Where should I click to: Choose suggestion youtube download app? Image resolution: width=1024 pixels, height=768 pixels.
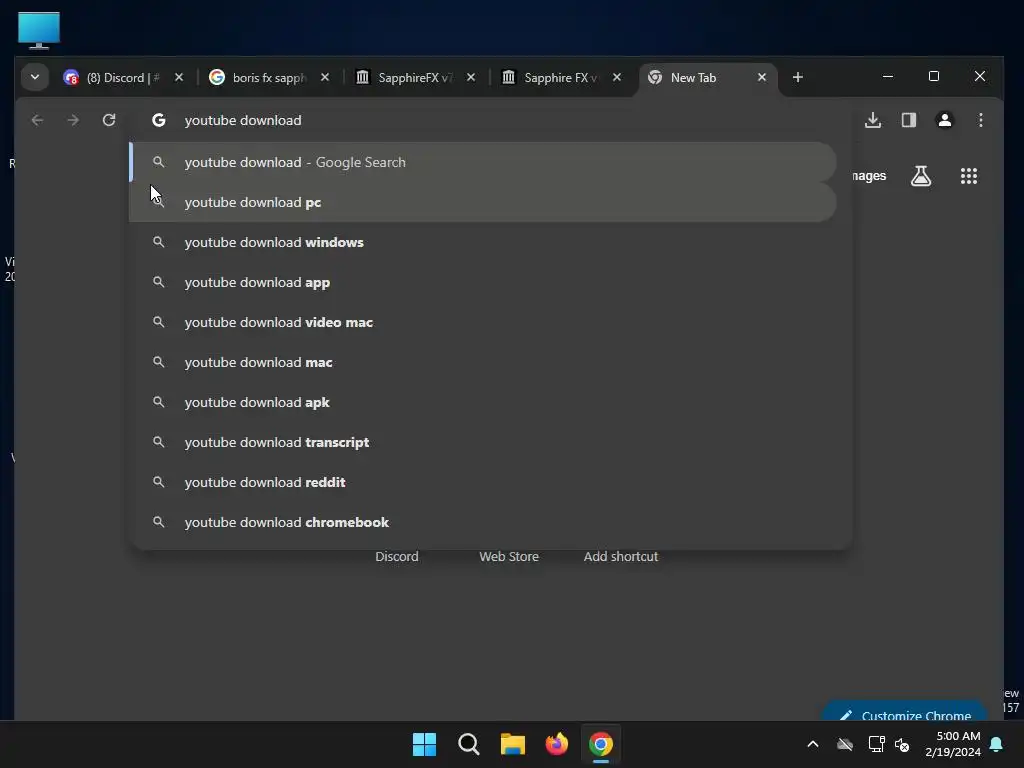(x=483, y=282)
